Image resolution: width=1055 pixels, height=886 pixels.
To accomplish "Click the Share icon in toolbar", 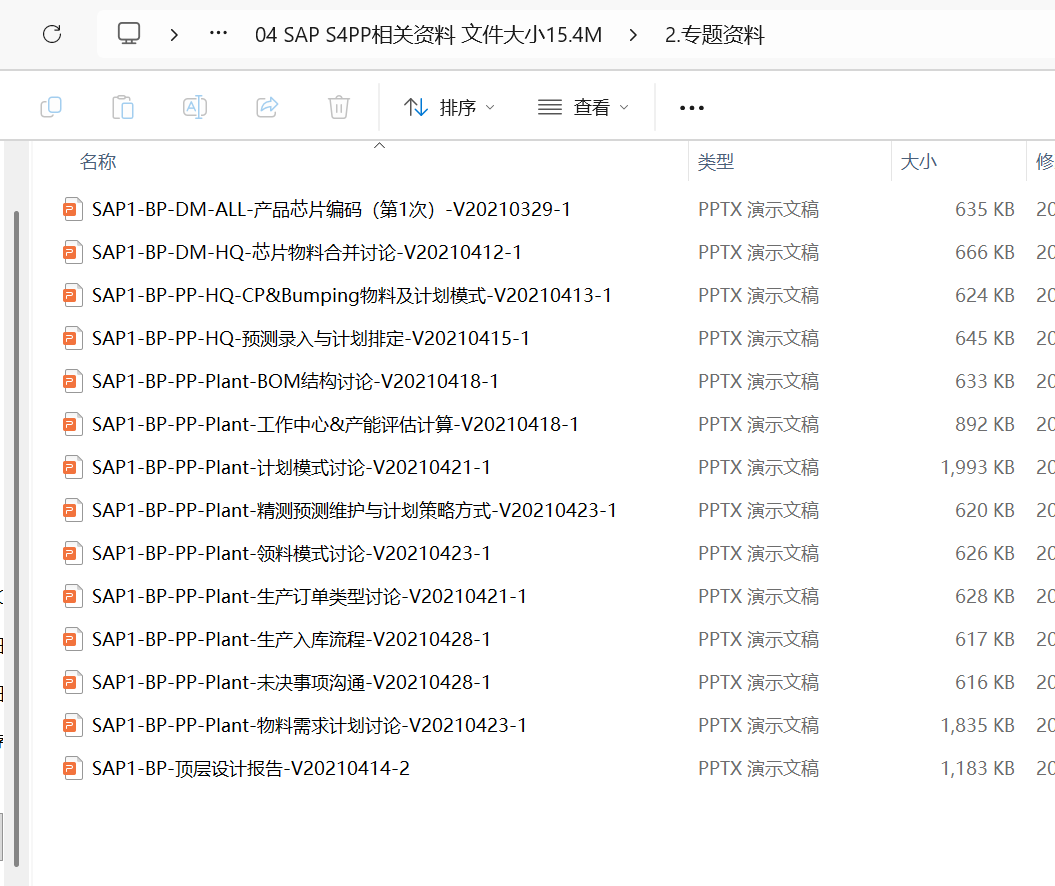I will (267, 107).
